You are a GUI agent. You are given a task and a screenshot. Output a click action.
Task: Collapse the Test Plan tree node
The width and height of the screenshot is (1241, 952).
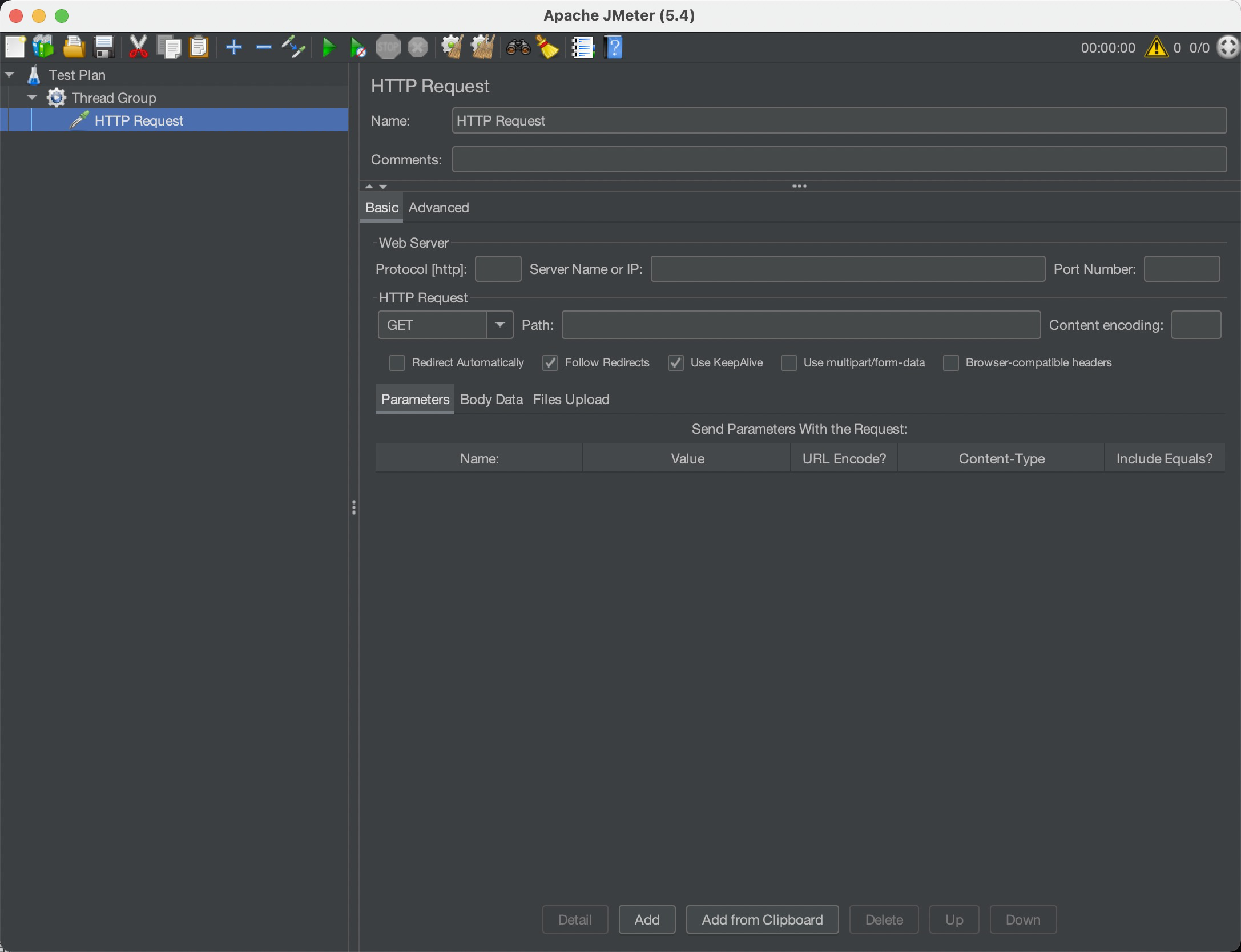point(9,75)
